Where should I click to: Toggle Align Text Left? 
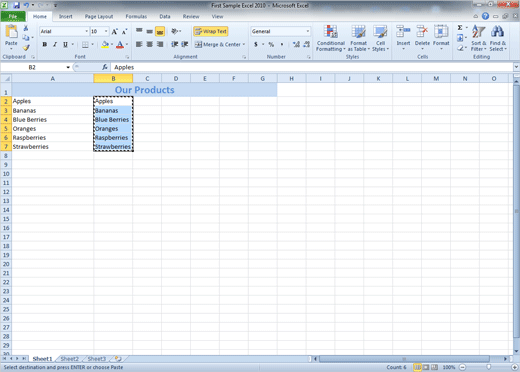[x=139, y=44]
